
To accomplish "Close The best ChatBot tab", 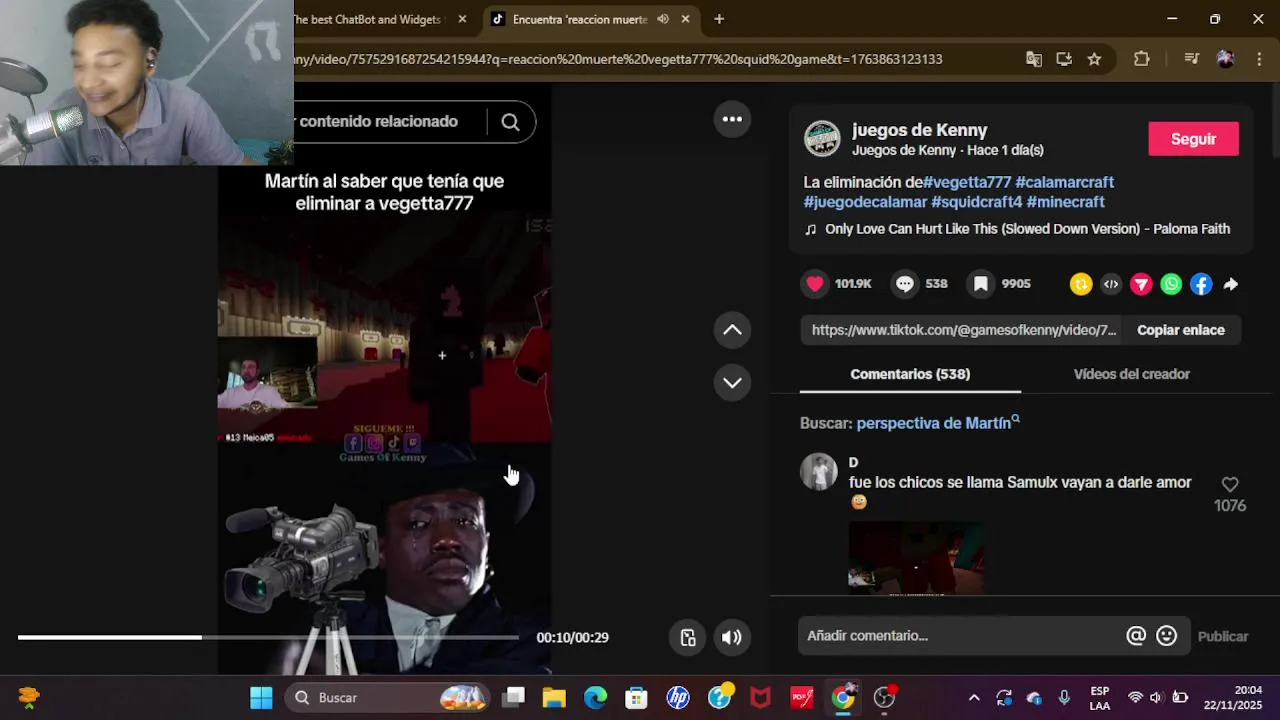I will coord(462,19).
